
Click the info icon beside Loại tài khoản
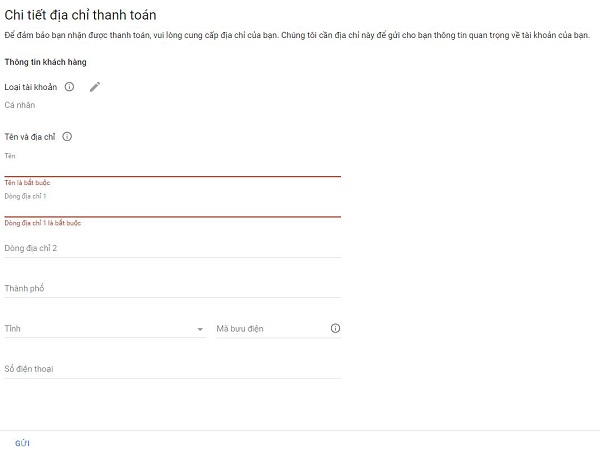tap(69, 87)
